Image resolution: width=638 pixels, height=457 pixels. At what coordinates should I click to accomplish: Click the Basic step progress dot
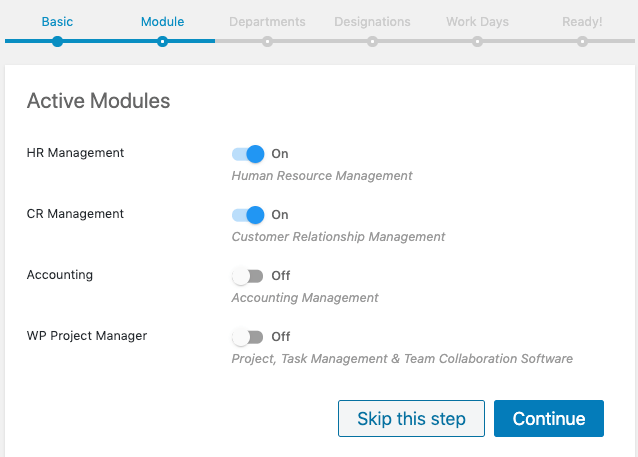tap(57, 42)
